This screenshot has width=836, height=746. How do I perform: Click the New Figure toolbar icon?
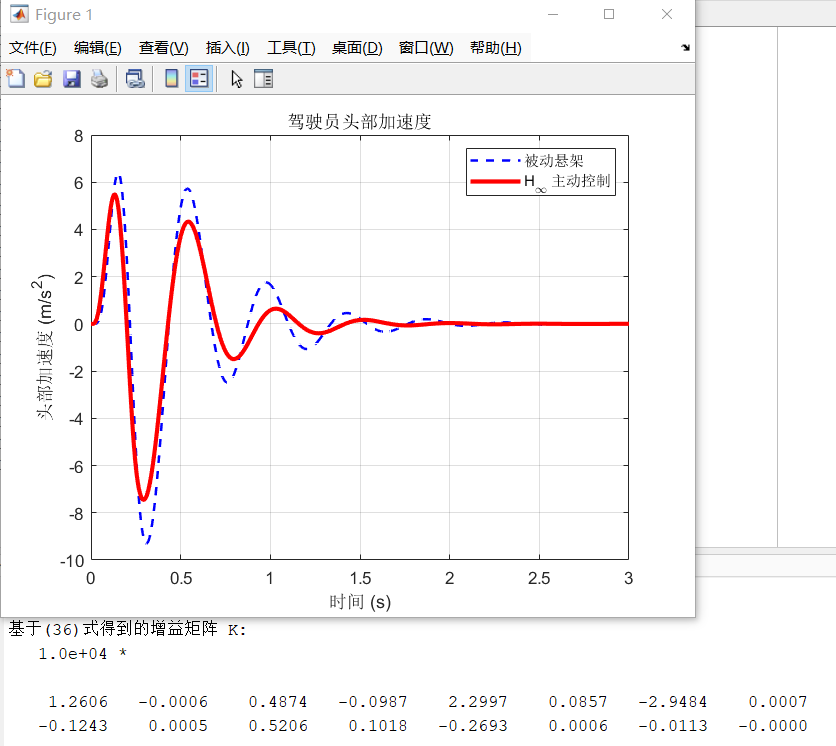pyautogui.click(x=16, y=79)
